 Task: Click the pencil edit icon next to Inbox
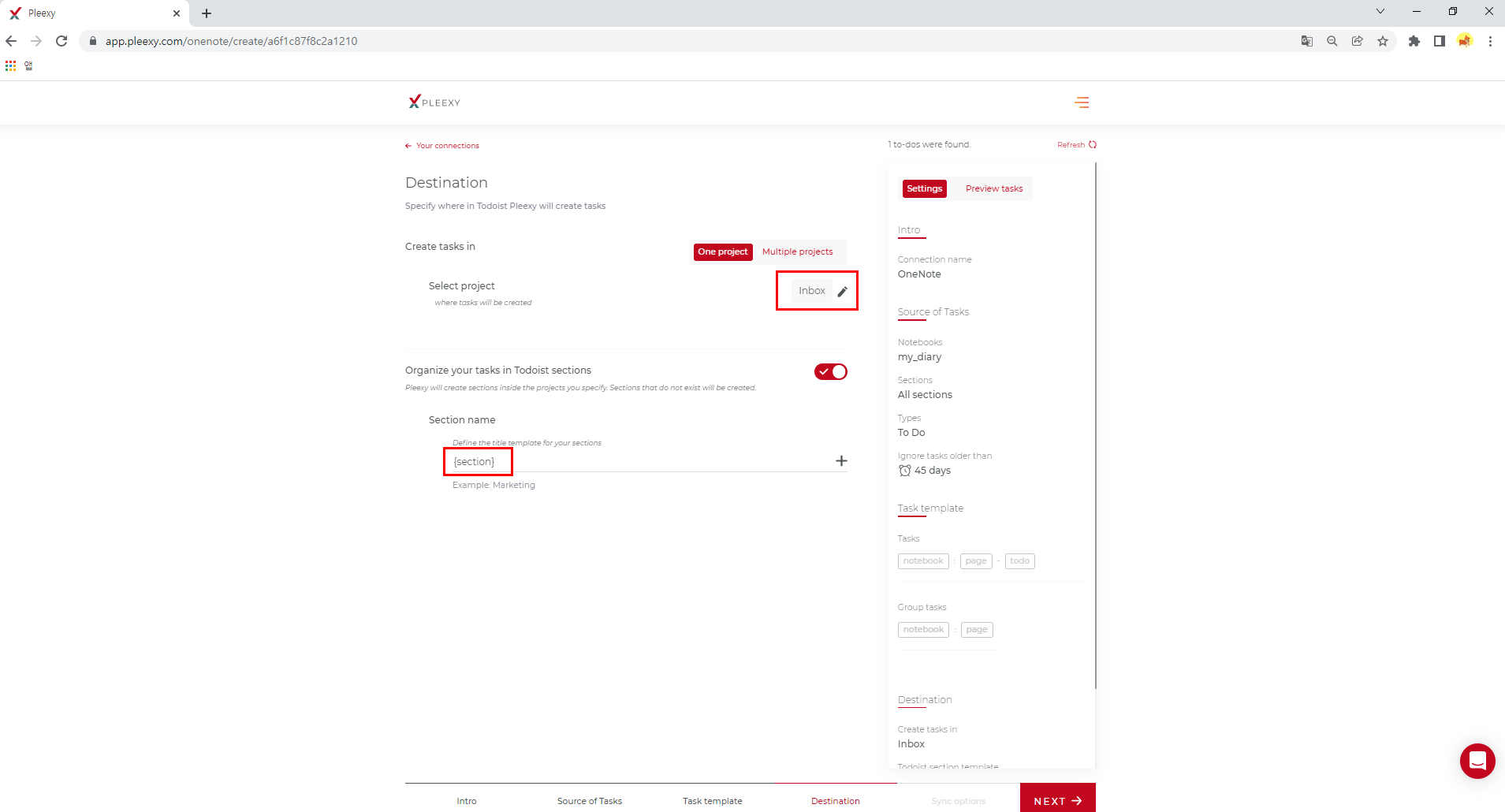[x=842, y=292]
